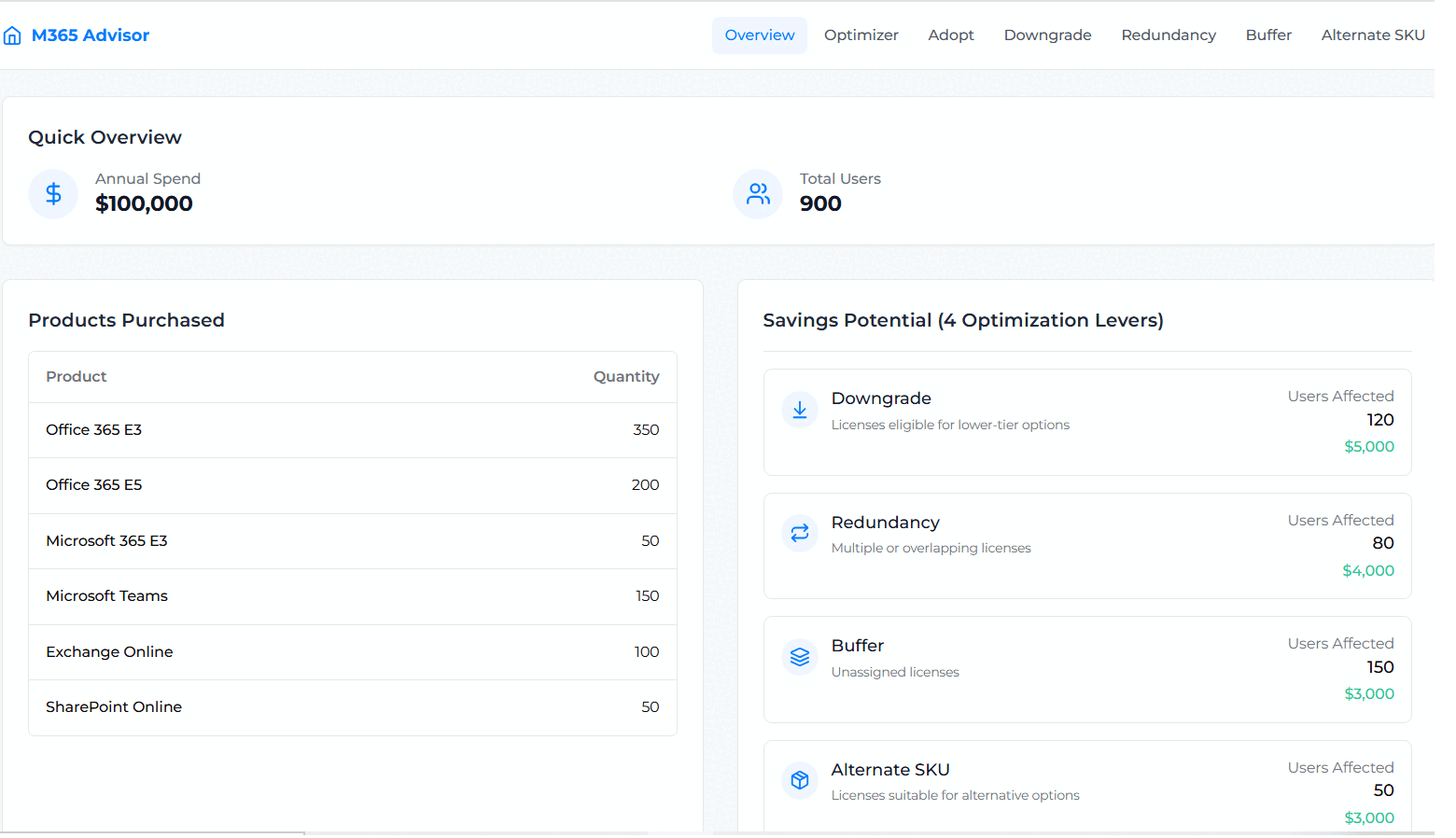1456x838 pixels.
Task: Click the Products Purchased heading
Action: click(126, 321)
